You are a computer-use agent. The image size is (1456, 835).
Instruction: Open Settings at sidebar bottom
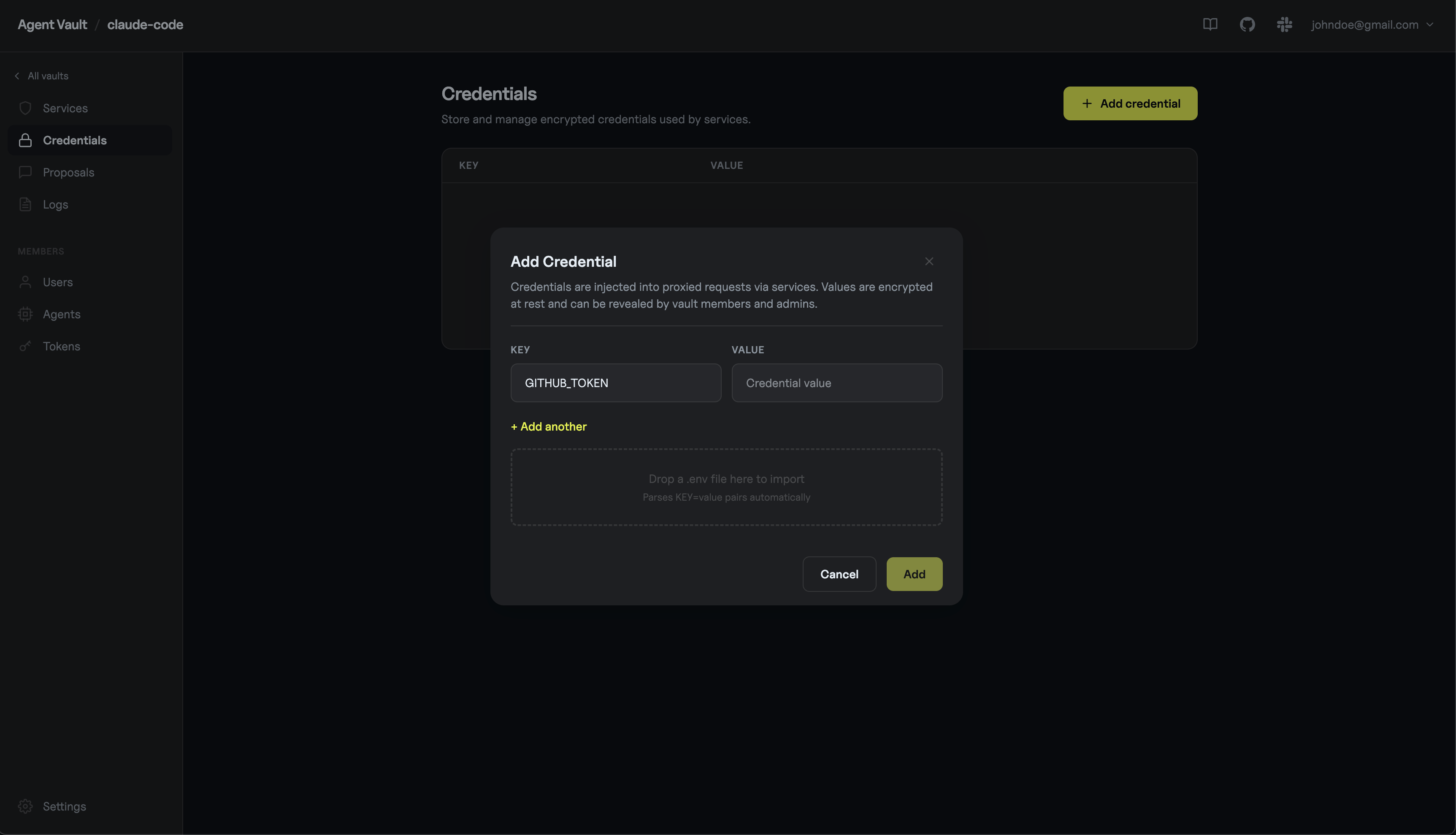pos(89,806)
